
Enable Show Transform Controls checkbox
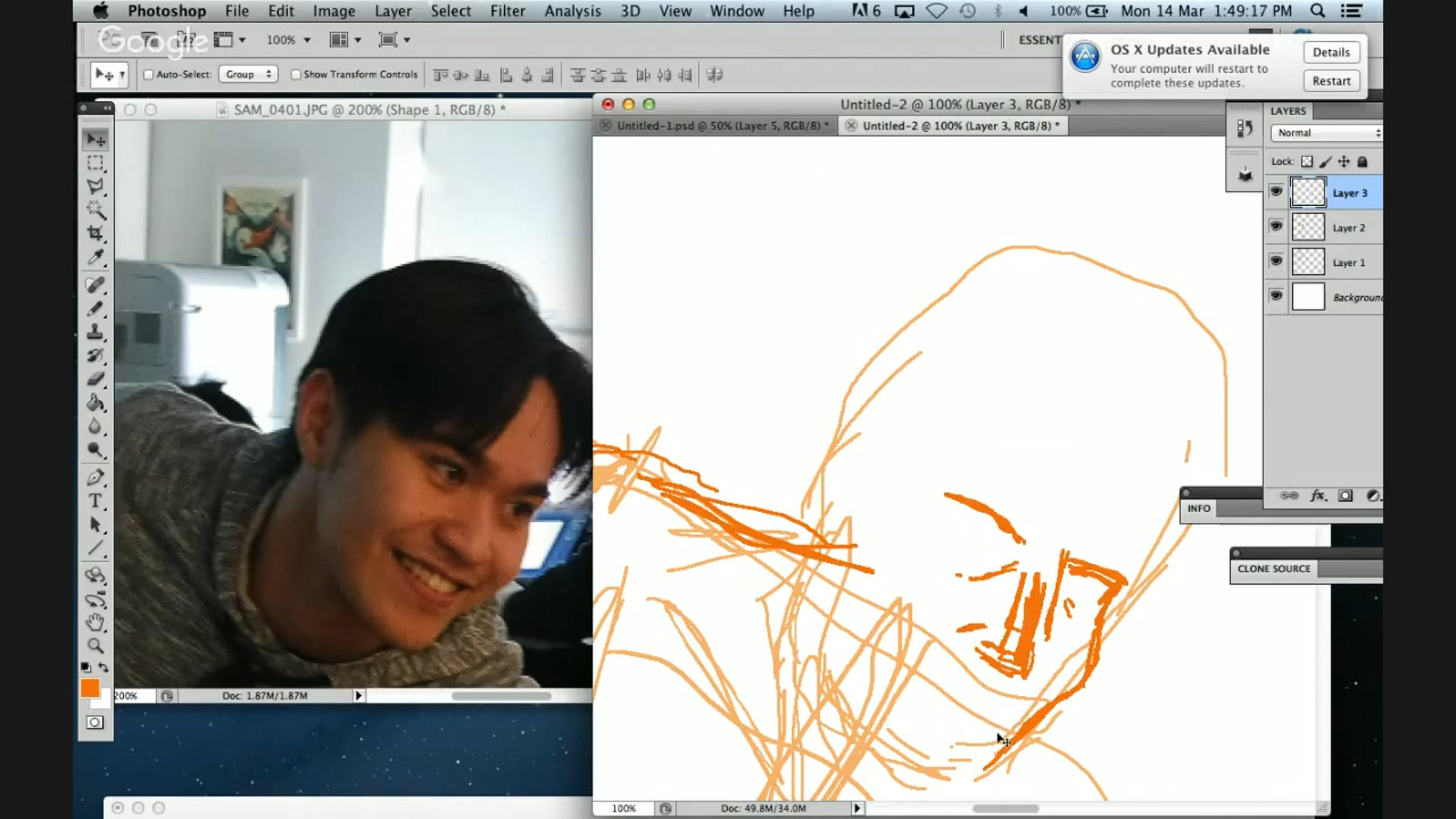[x=296, y=75]
